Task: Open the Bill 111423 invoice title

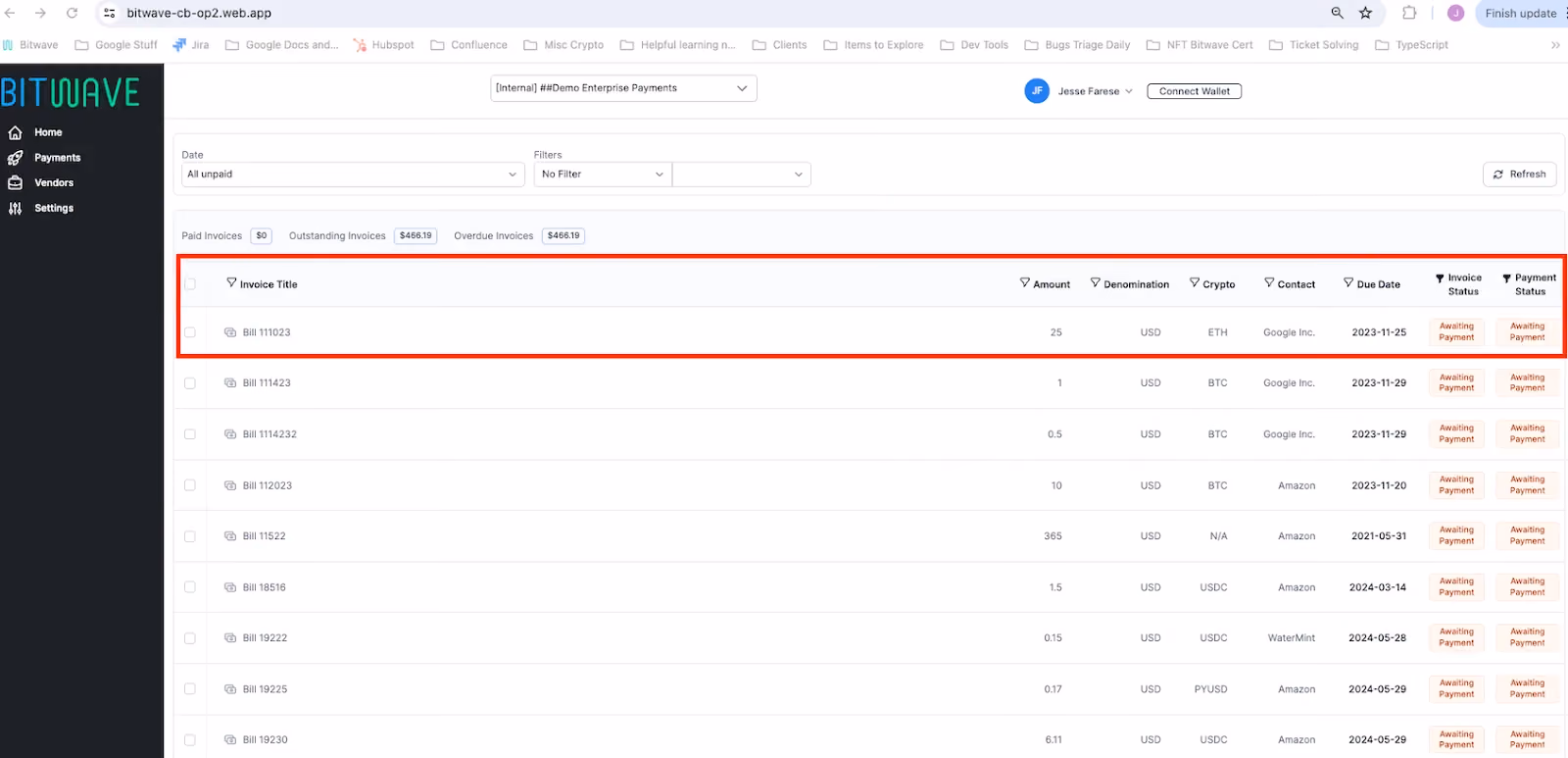Action: tap(267, 383)
